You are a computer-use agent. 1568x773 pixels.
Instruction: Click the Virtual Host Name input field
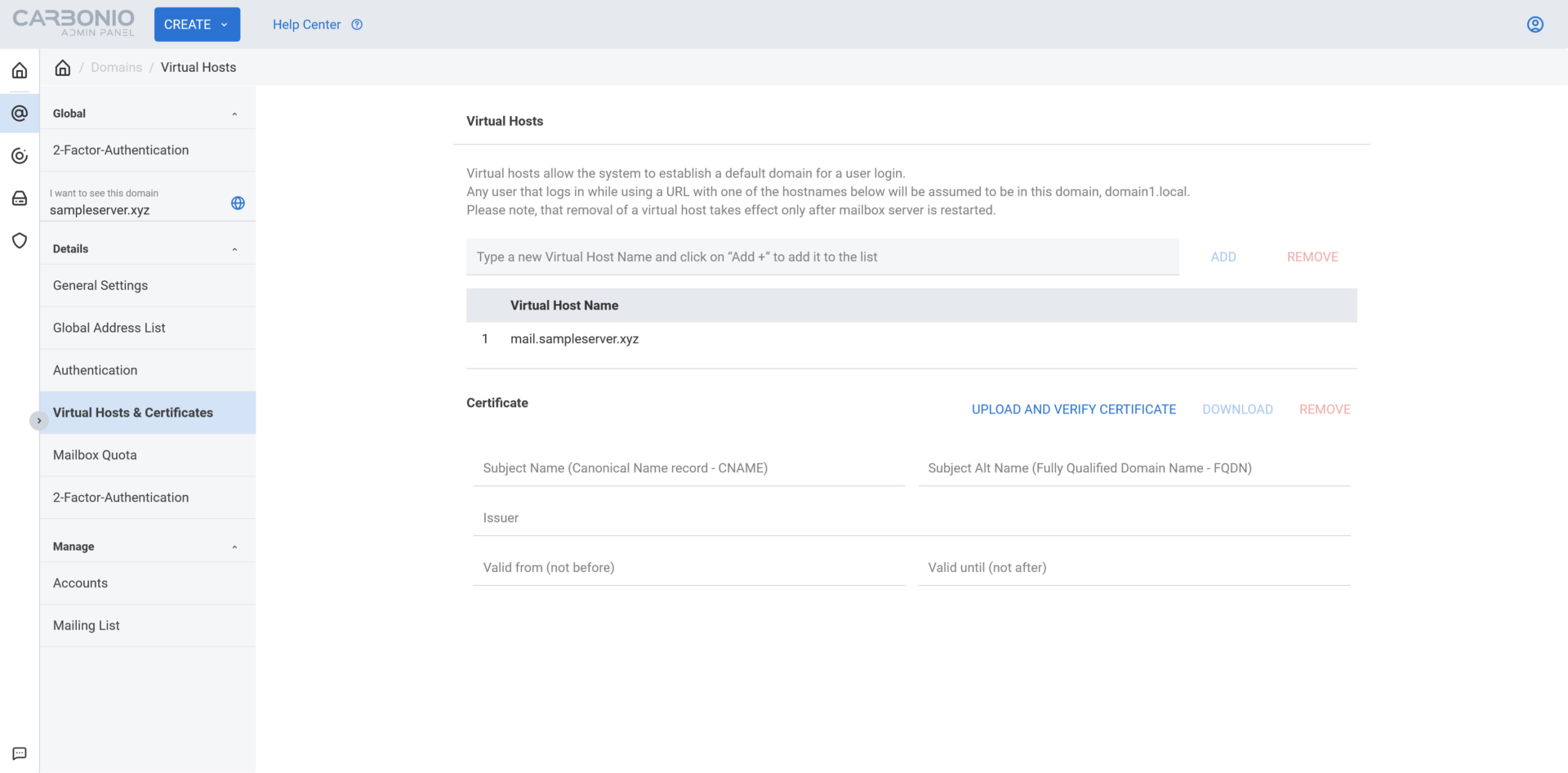[x=821, y=257]
